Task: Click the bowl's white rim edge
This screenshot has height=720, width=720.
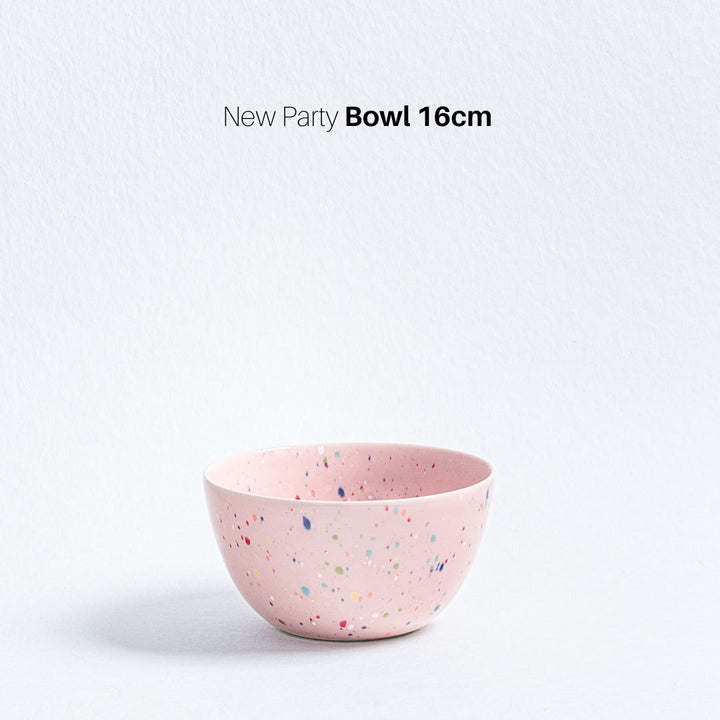Action: (x=349, y=499)
